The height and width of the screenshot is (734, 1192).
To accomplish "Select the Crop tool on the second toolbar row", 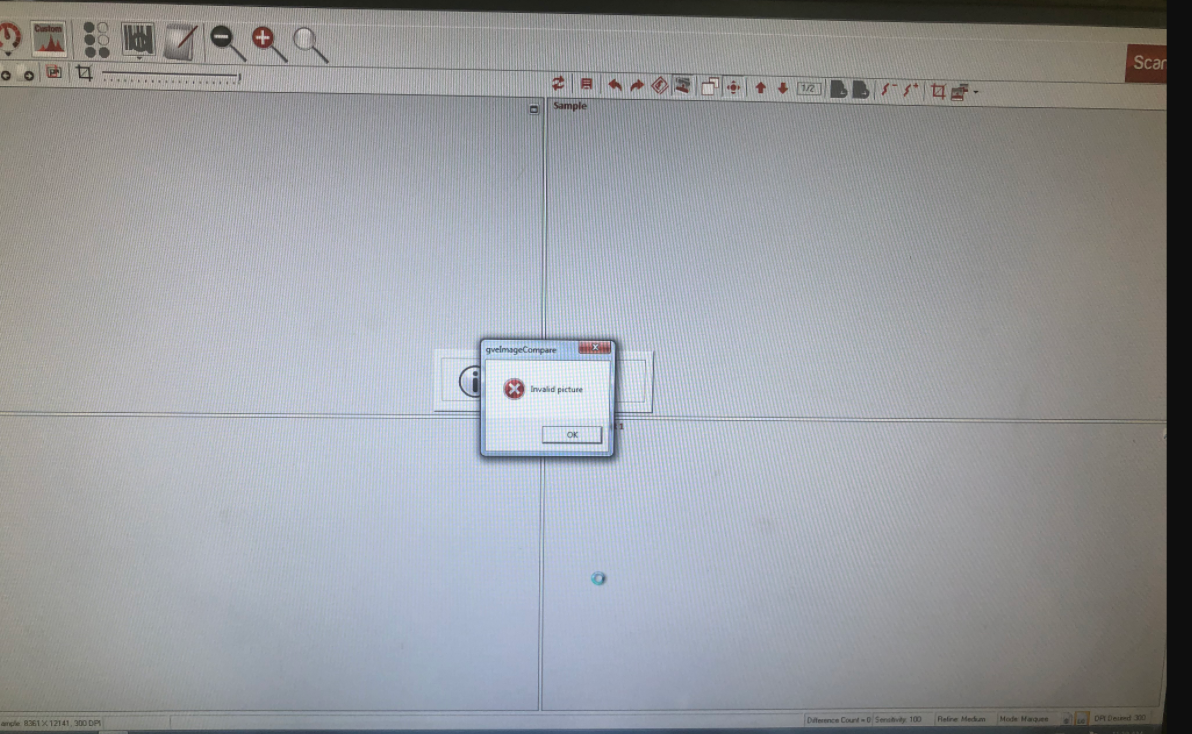I will pos(85,72).
